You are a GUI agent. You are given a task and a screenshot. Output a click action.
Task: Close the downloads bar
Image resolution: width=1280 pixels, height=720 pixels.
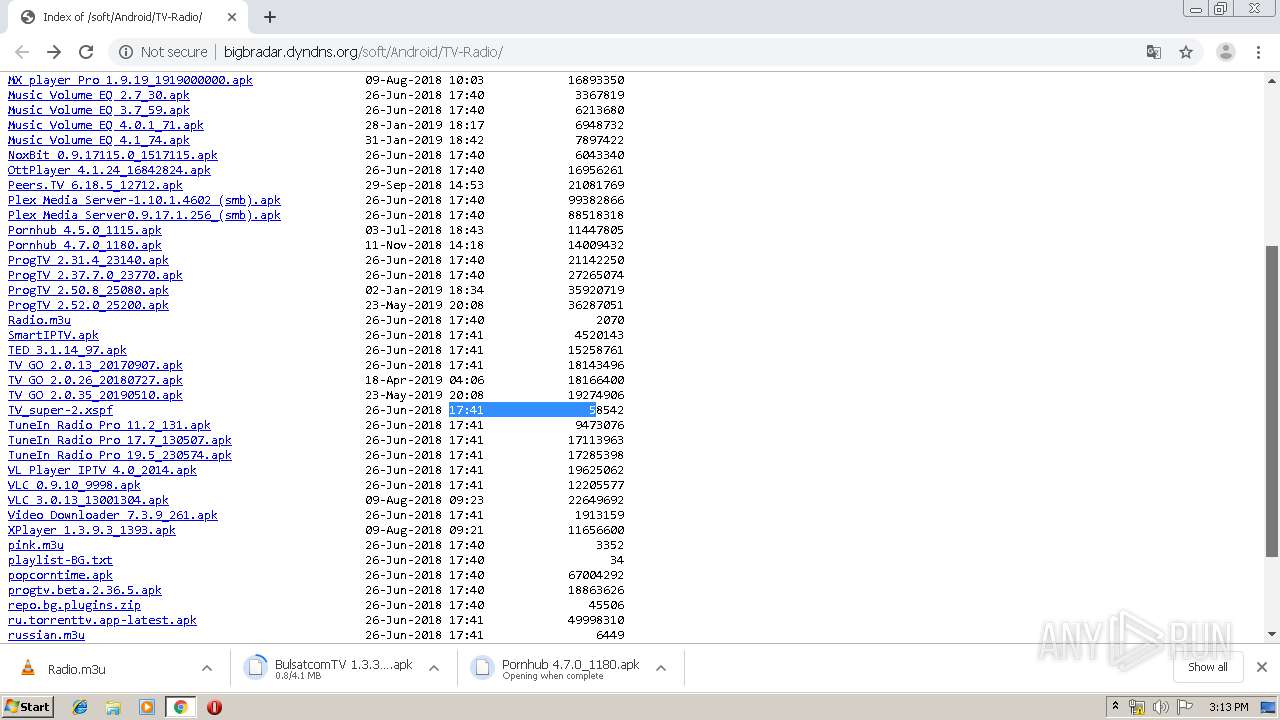pyautogui.click(x=1262, y=667)
